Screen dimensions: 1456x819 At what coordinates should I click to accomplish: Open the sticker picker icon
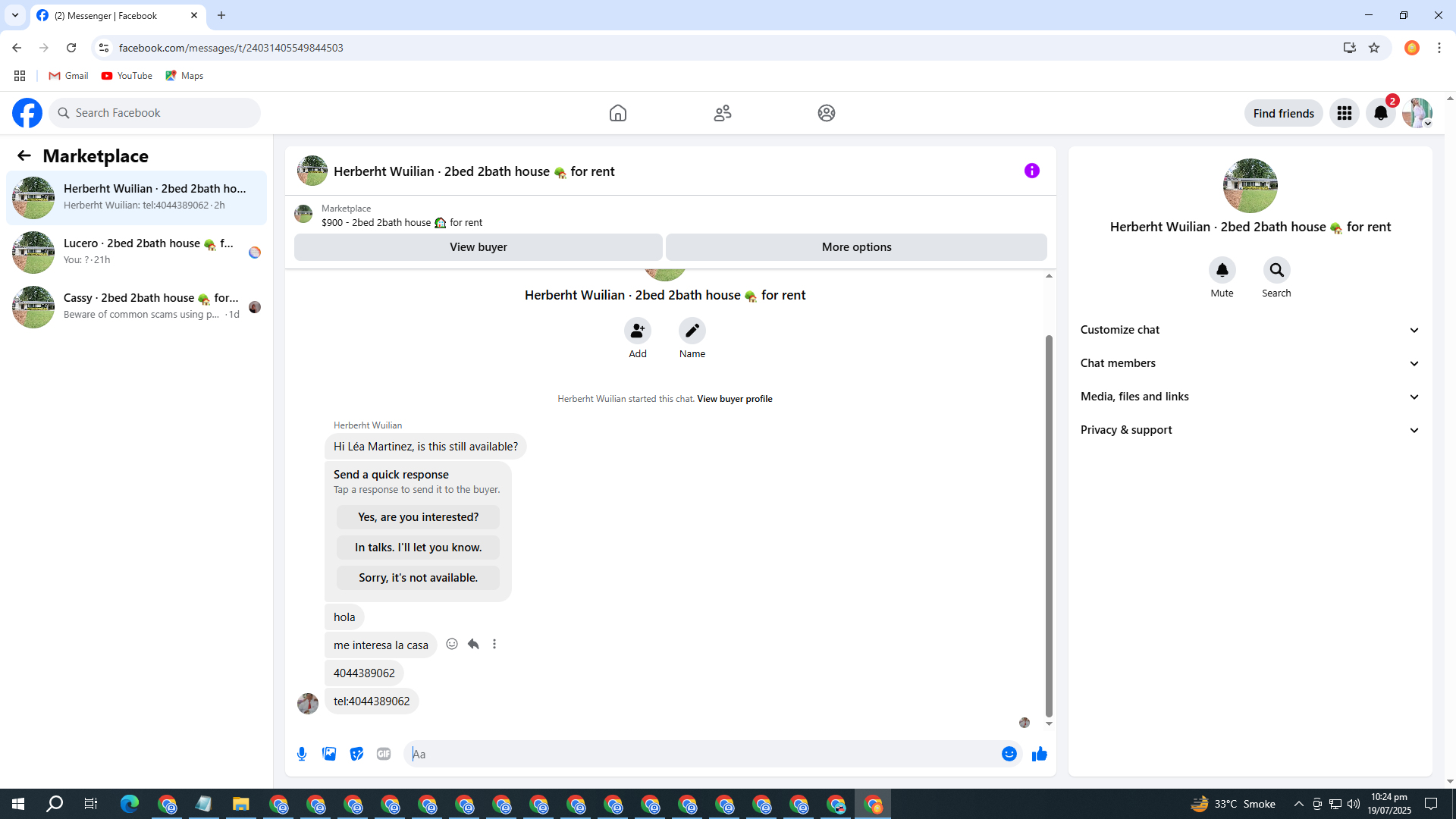(356, 754)
